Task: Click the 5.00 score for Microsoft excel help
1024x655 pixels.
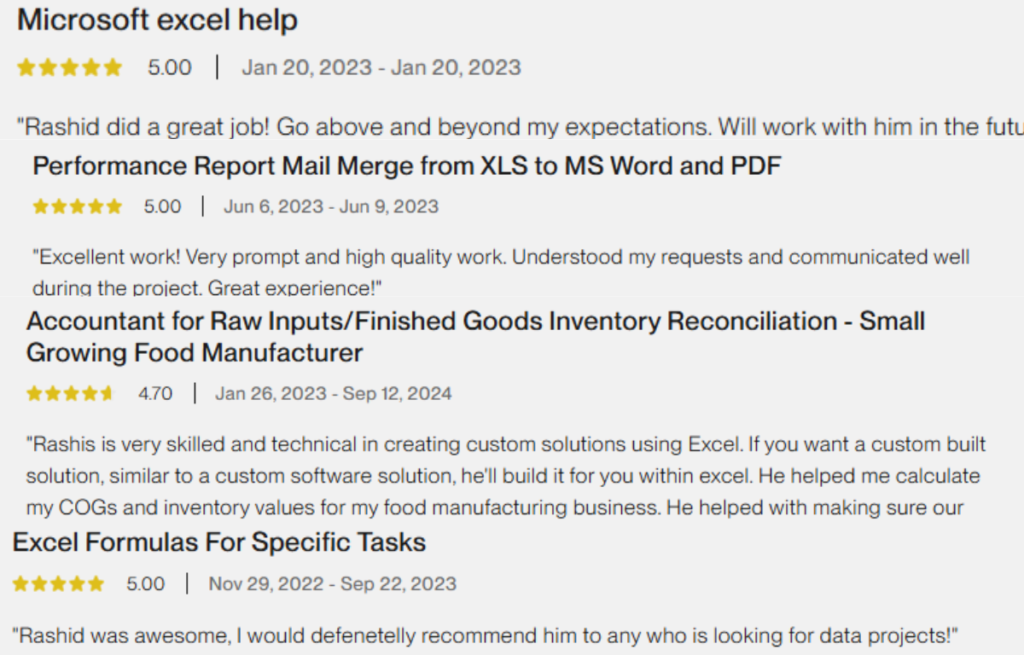Action: pos(170,67)
